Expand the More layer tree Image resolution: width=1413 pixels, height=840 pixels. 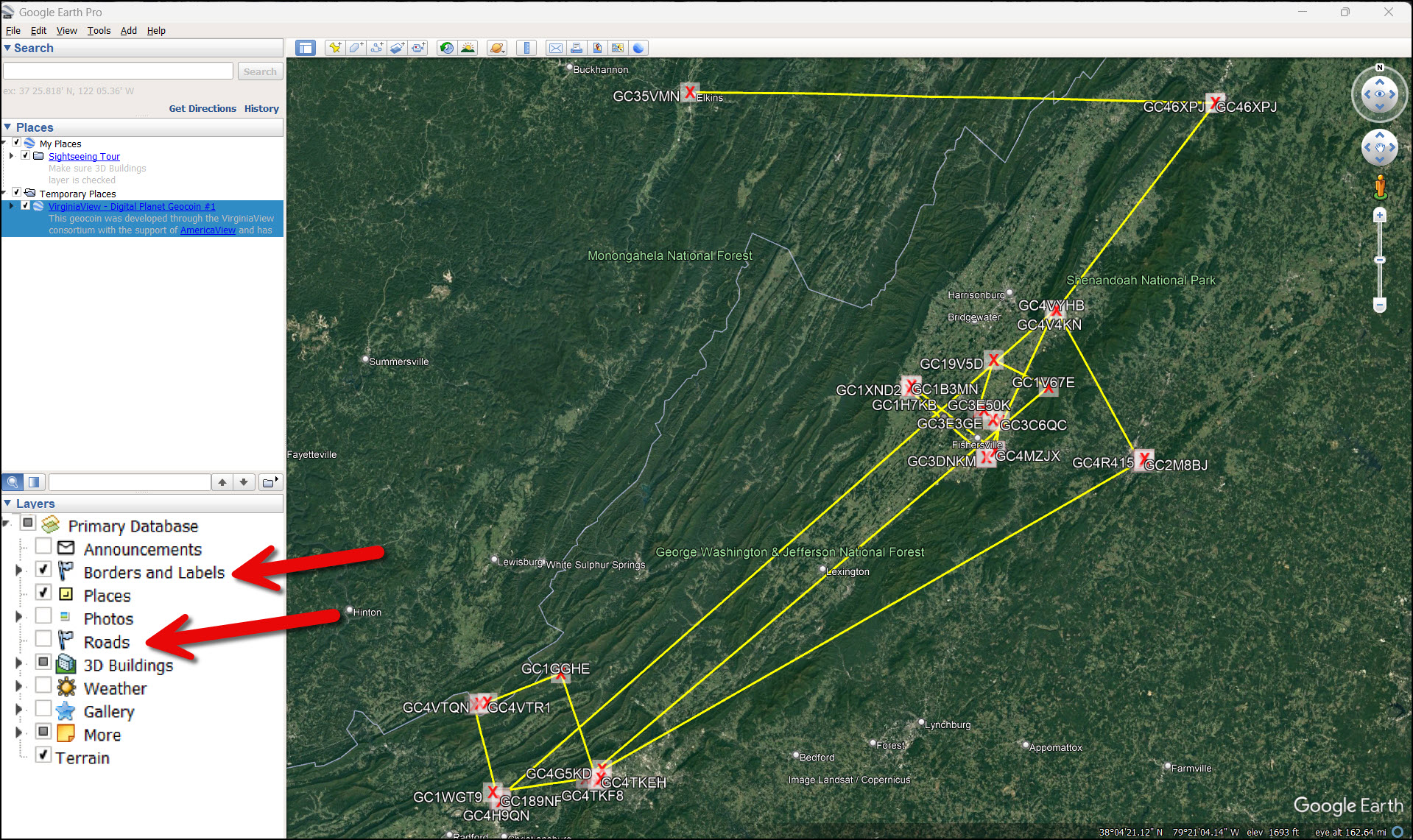(x=19, y=733)
